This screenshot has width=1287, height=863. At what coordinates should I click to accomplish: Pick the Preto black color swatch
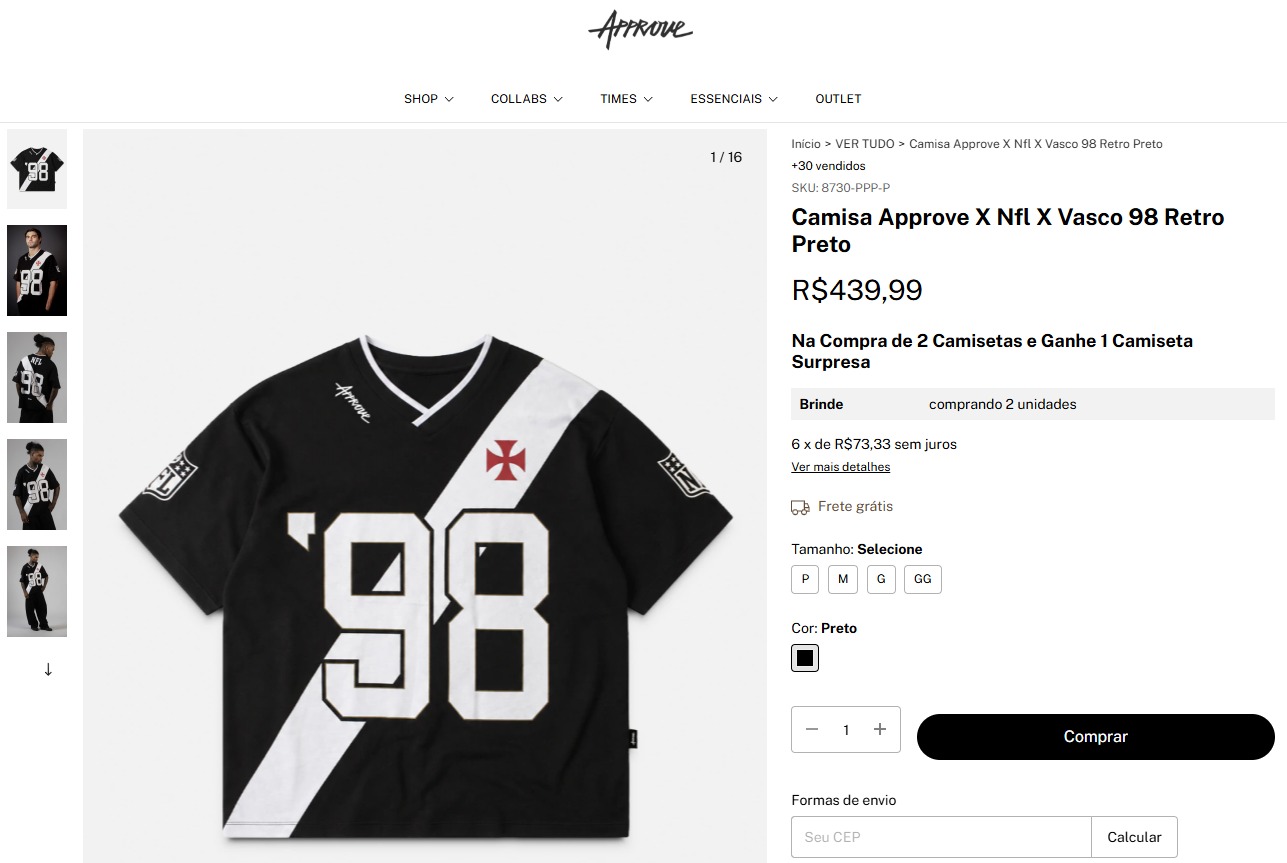coord(805,658)
